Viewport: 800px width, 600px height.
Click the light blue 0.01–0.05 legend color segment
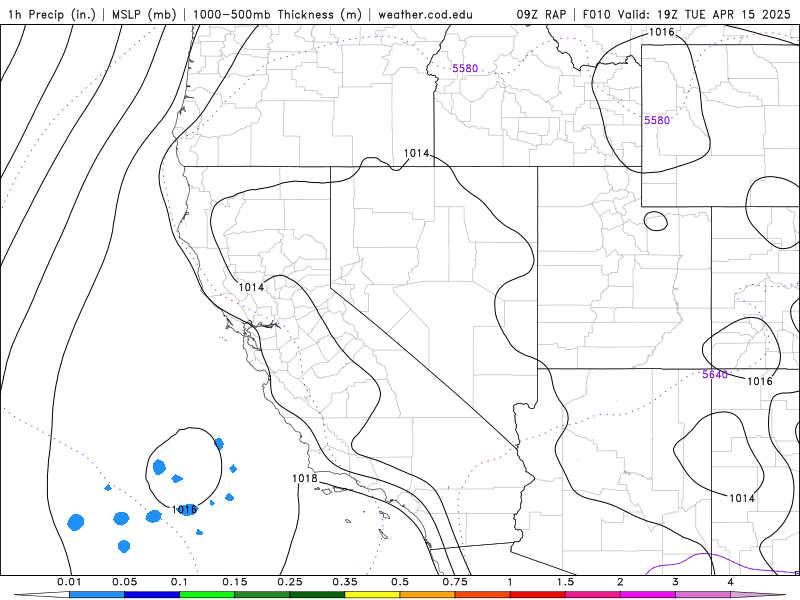97,595
